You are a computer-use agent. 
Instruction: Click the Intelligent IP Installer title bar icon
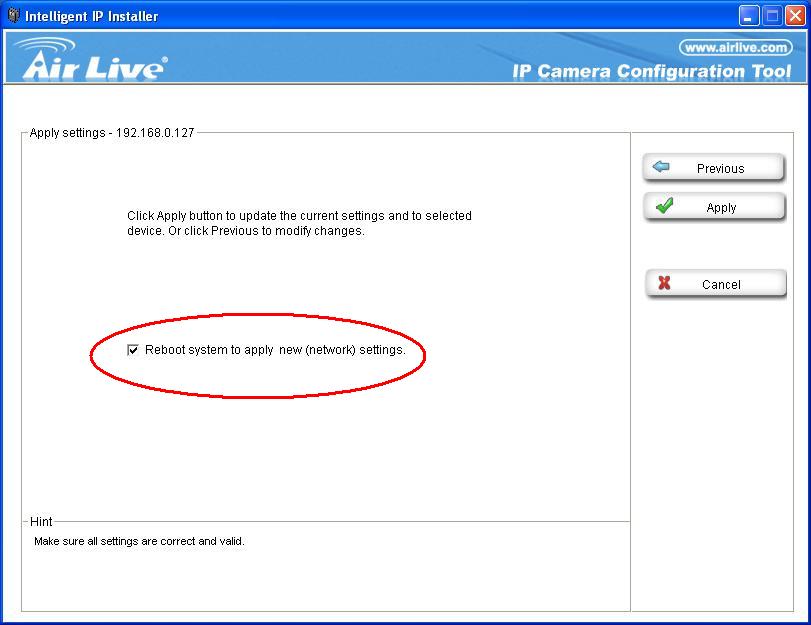13,15
